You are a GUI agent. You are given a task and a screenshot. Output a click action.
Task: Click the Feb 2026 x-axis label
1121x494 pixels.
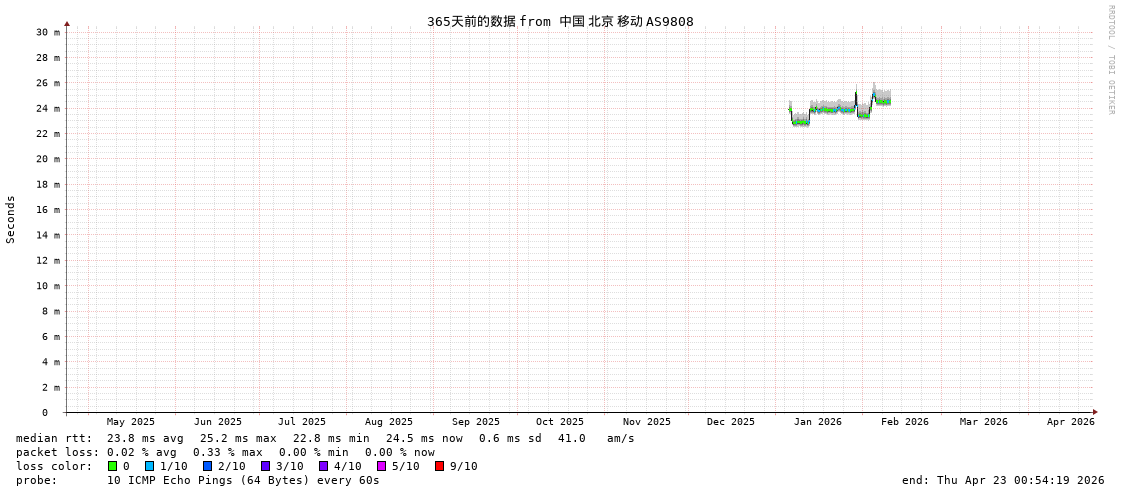click(x=904, y=422)
